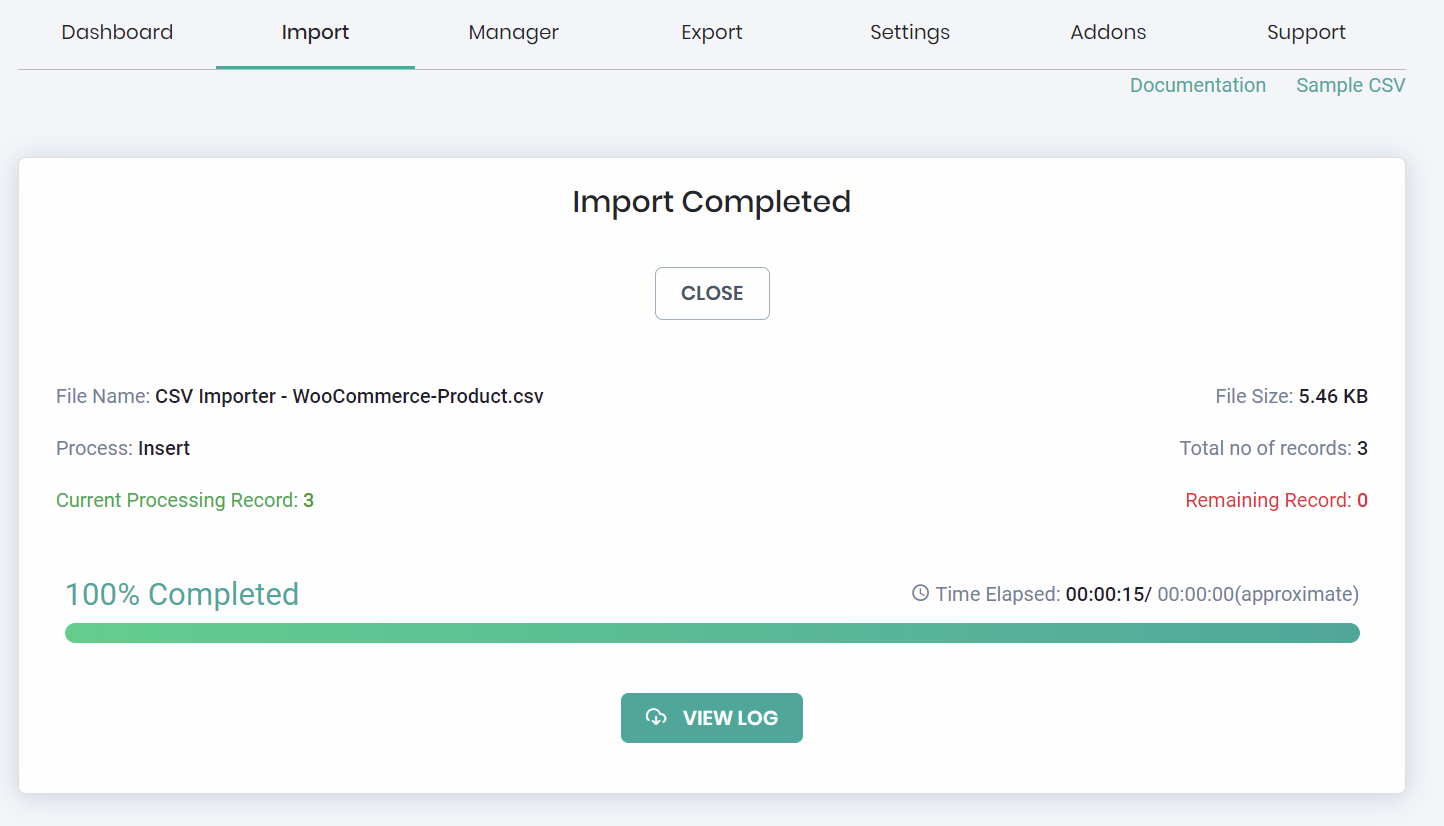
Task: Click the cloud download icon on View Log
Action: pos(656,717)
